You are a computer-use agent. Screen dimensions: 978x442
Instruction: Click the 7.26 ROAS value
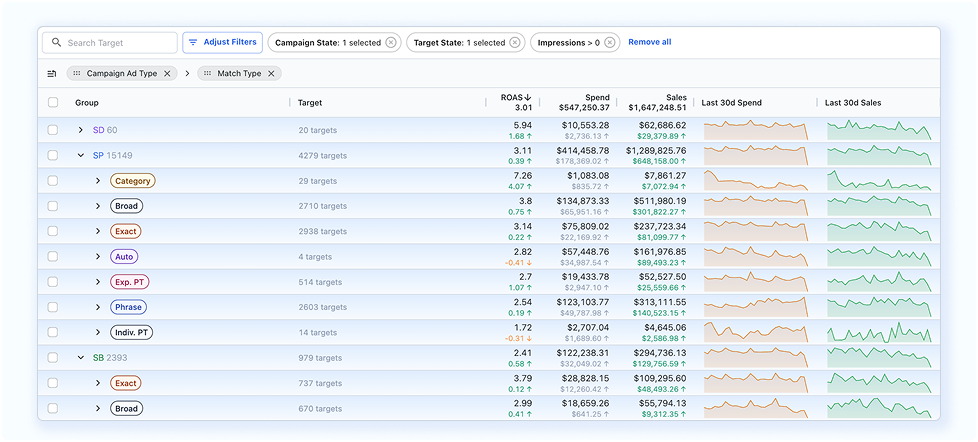(523, 176)
